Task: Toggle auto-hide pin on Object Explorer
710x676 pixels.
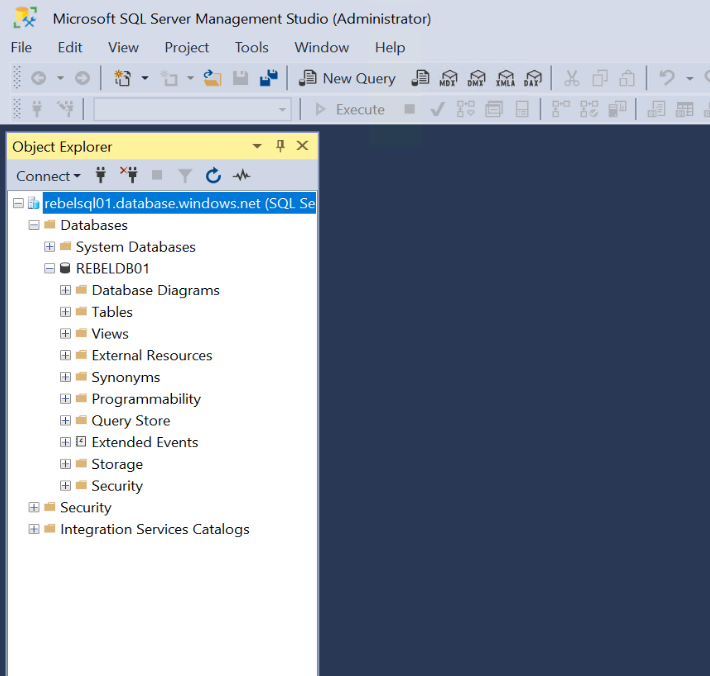Action: pyautogui.click(x=280, y=146)
